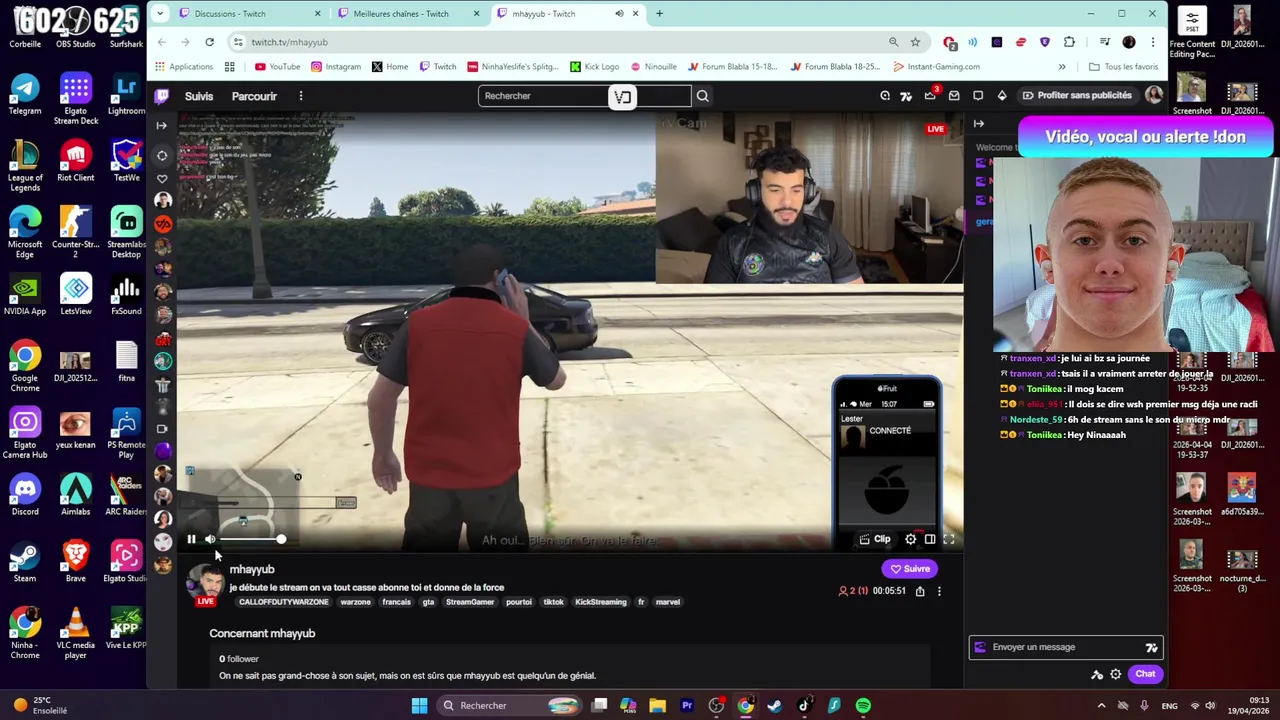
Task: Toggle fullscreen mode on the player
Action: pyautogui.click(x=949, y=540)
